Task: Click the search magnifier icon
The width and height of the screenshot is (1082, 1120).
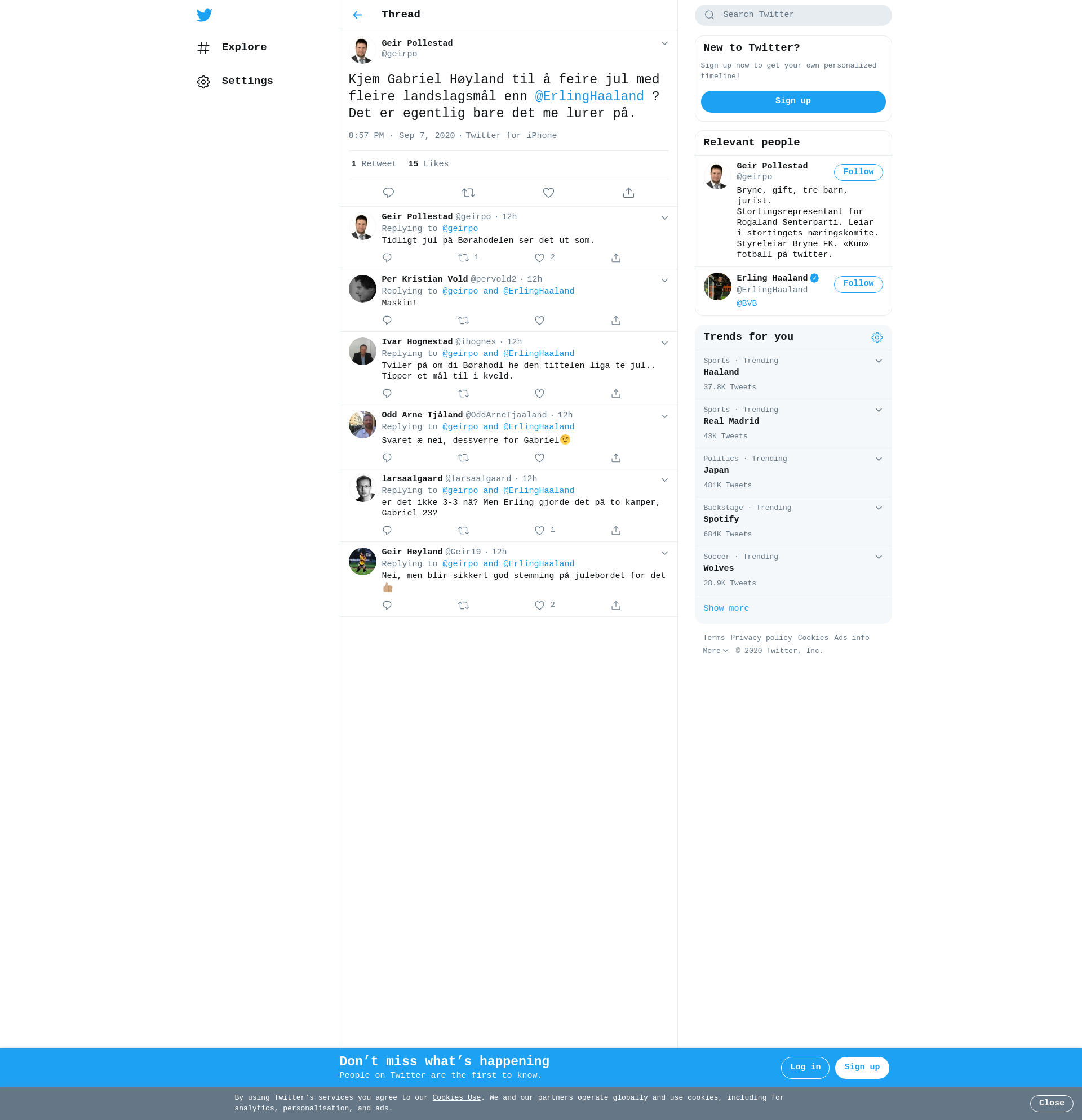Action: pyautogui.click(x=709, y=15)
